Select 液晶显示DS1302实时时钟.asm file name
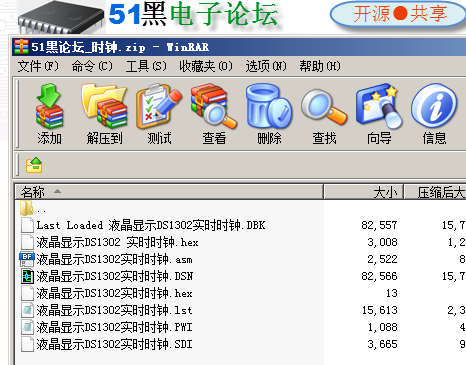The width and height of the screenshot is (466, 365). click(114, 259)
